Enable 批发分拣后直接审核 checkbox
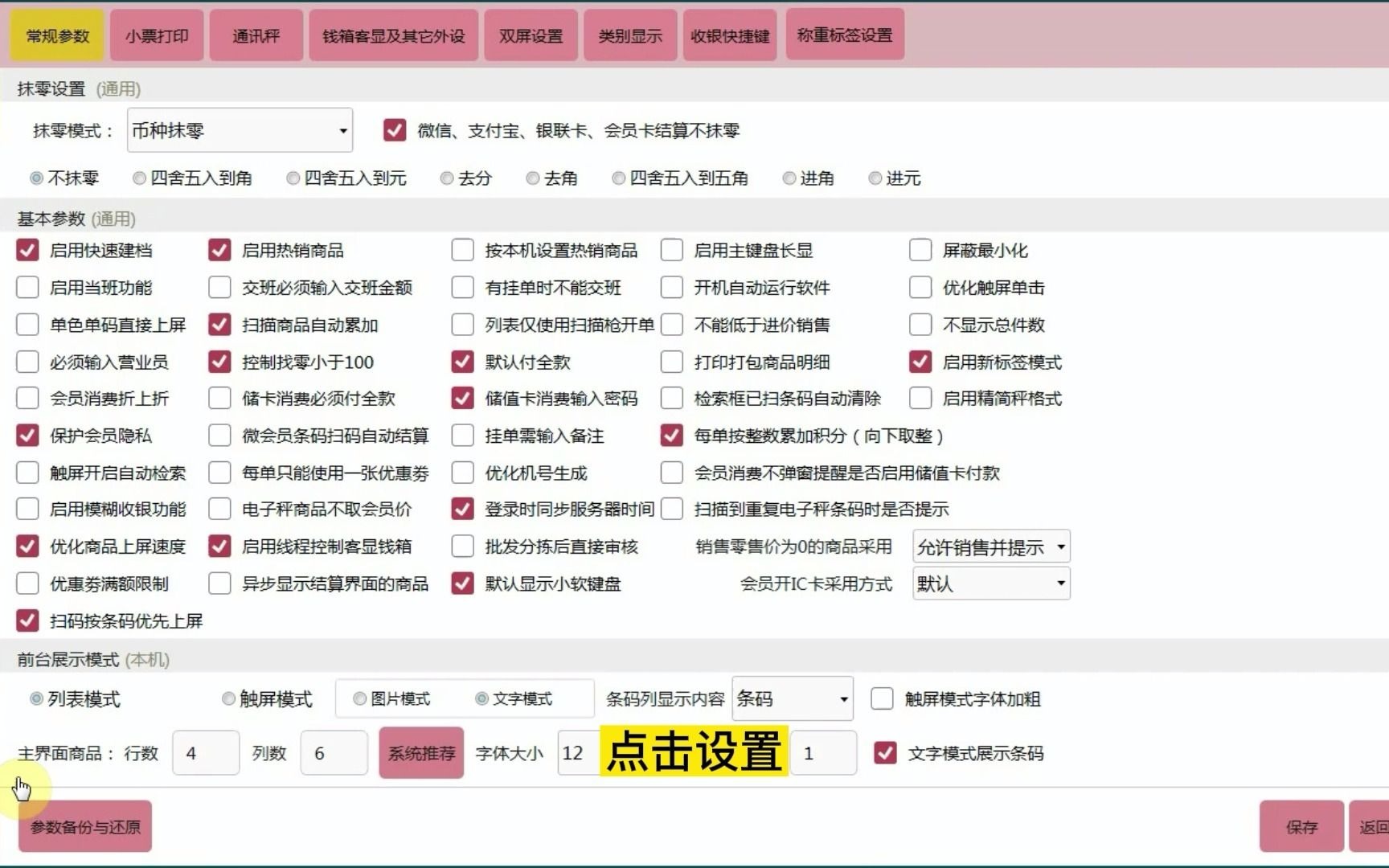1389x868 pixels. [x=462, y=547]
